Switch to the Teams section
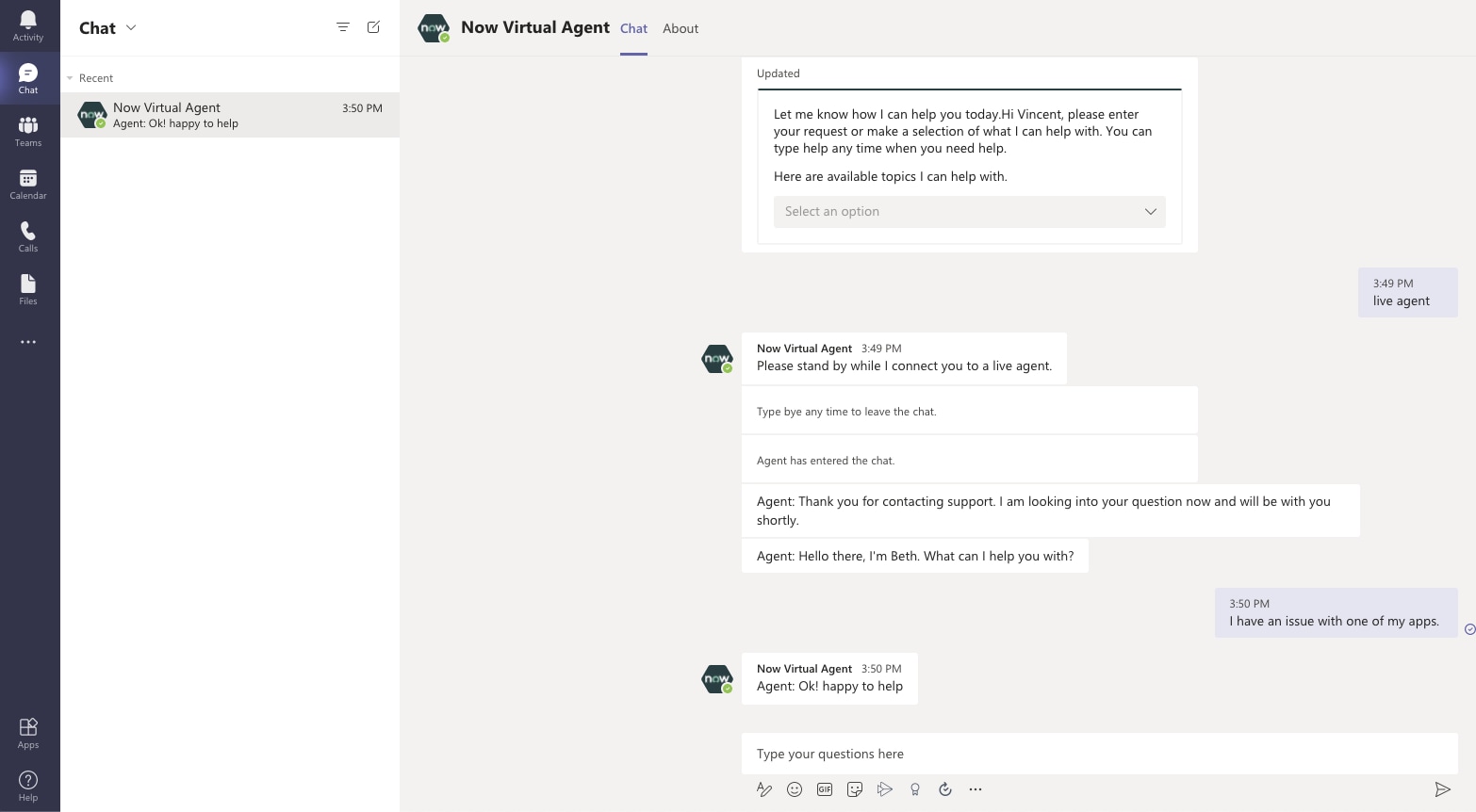 pyautogui.click(x=27, y=130)
